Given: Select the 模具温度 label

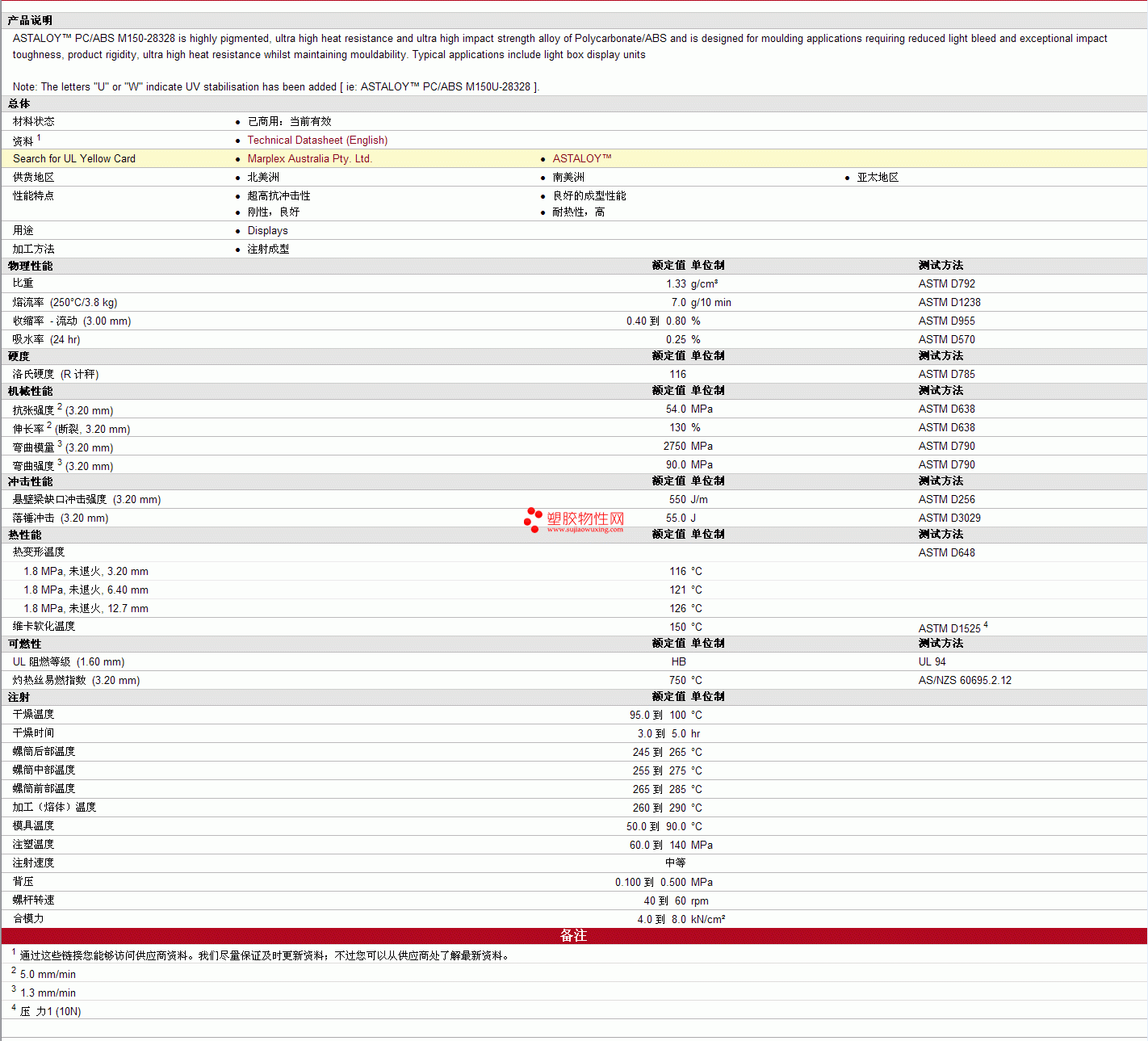Looking at the screenshot, I should pyautogui.click(x=33, y=826).
